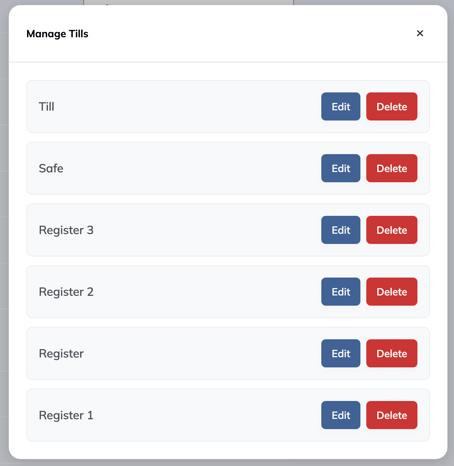Image resolution: width=454 pixels, height=466 pixels.
Task: Edit the Safe entry
Action: click(x=341, y=168)
